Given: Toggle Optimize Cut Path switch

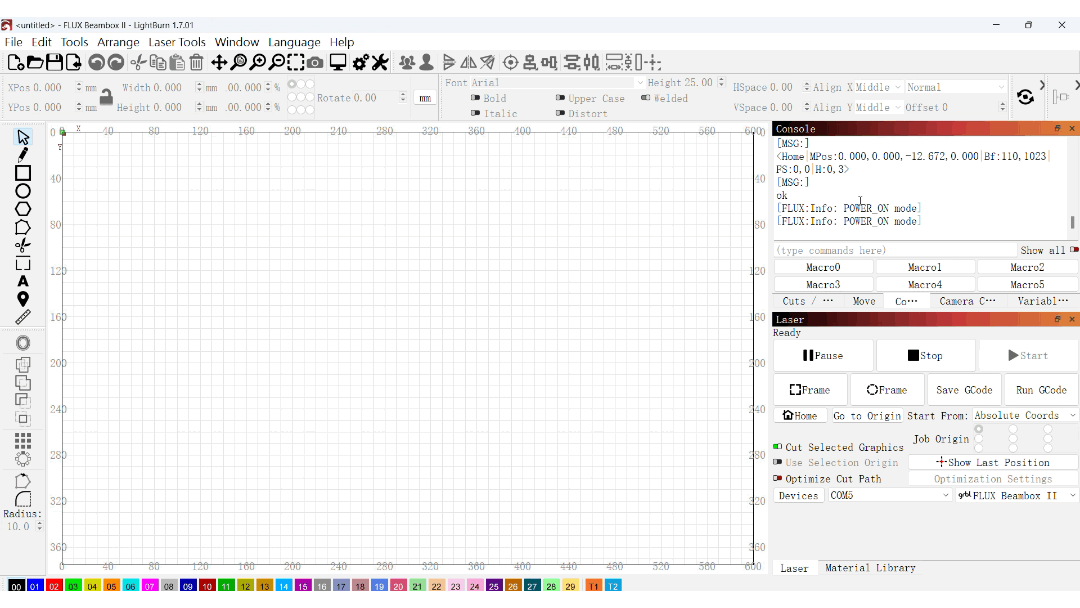Looking at the screenshot, I should [x=778, y=478].
